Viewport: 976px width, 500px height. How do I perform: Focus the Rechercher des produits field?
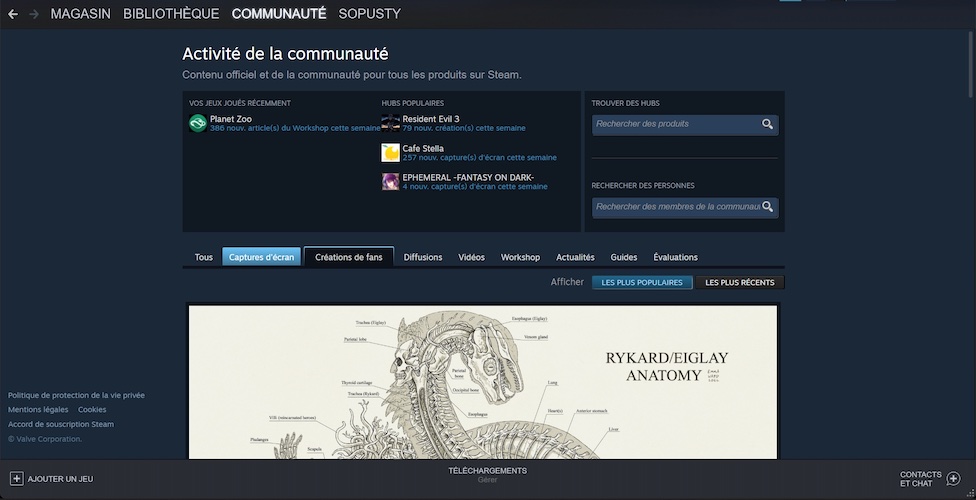pyautogui.click(x=675, y=124)
